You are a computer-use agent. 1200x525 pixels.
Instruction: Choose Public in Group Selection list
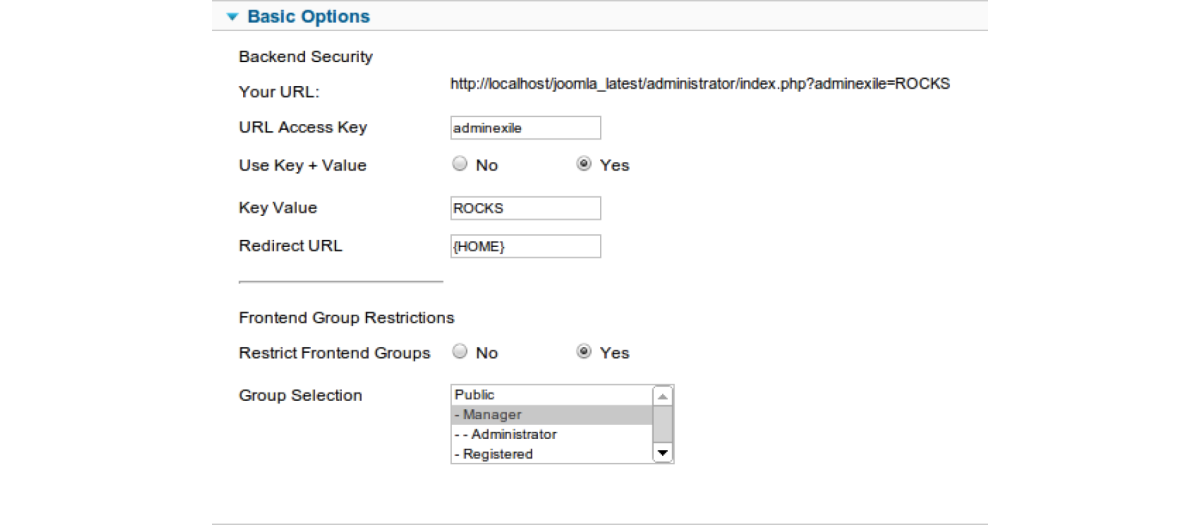[552, 395]
